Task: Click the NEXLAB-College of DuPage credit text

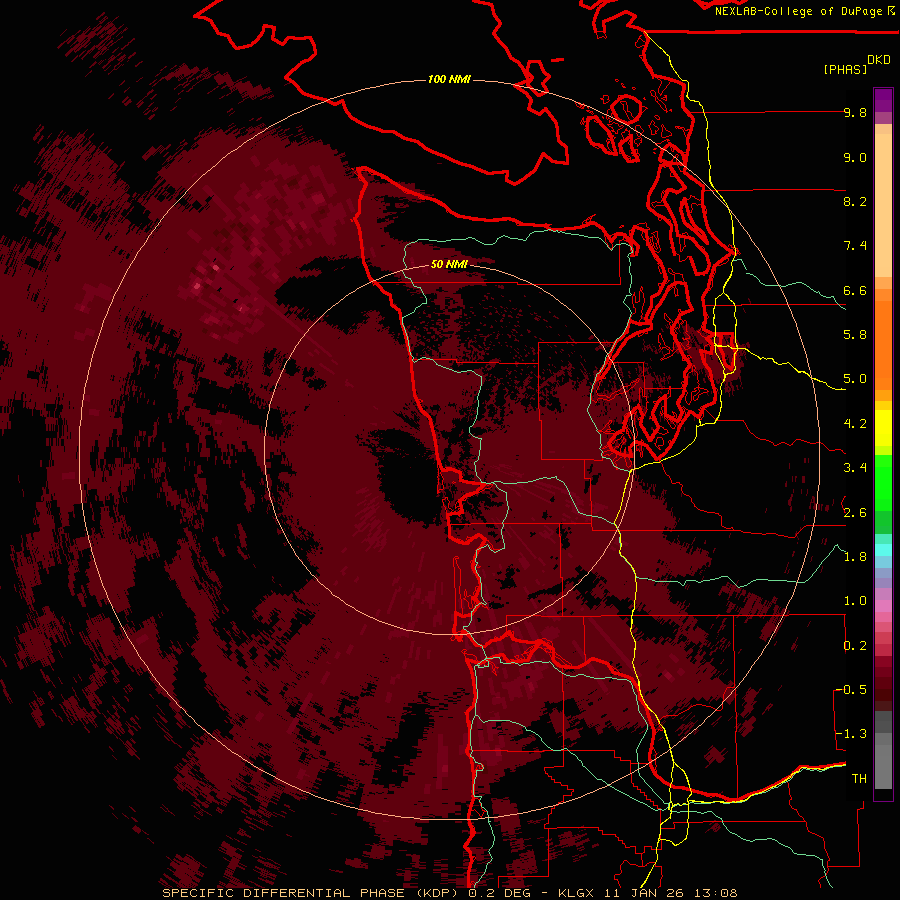Action: point(798,11)
